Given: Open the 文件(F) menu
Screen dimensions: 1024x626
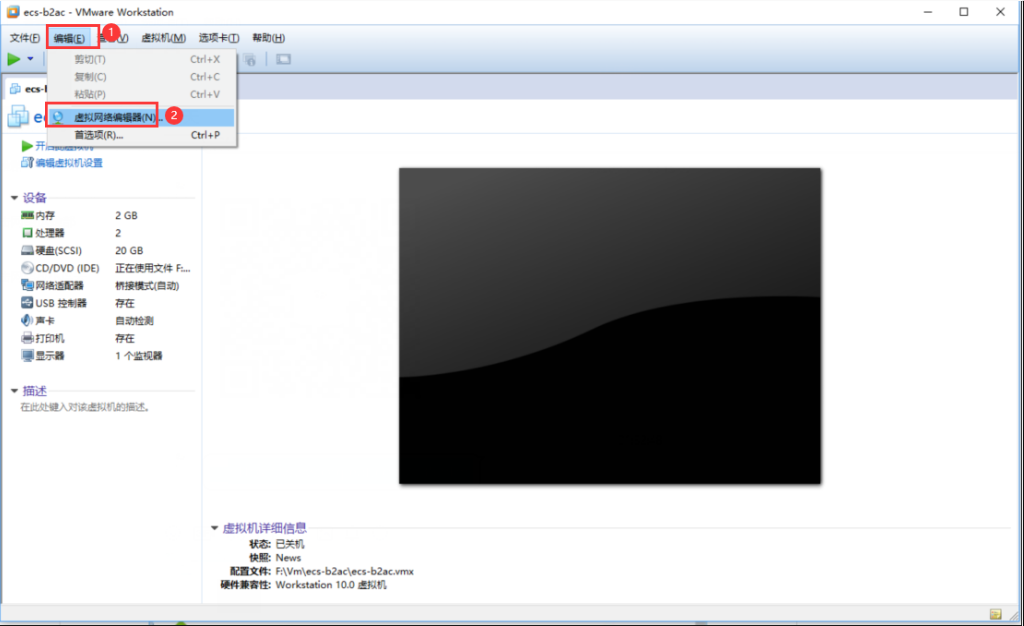Looking at the screenshot, I should [24, 38].
